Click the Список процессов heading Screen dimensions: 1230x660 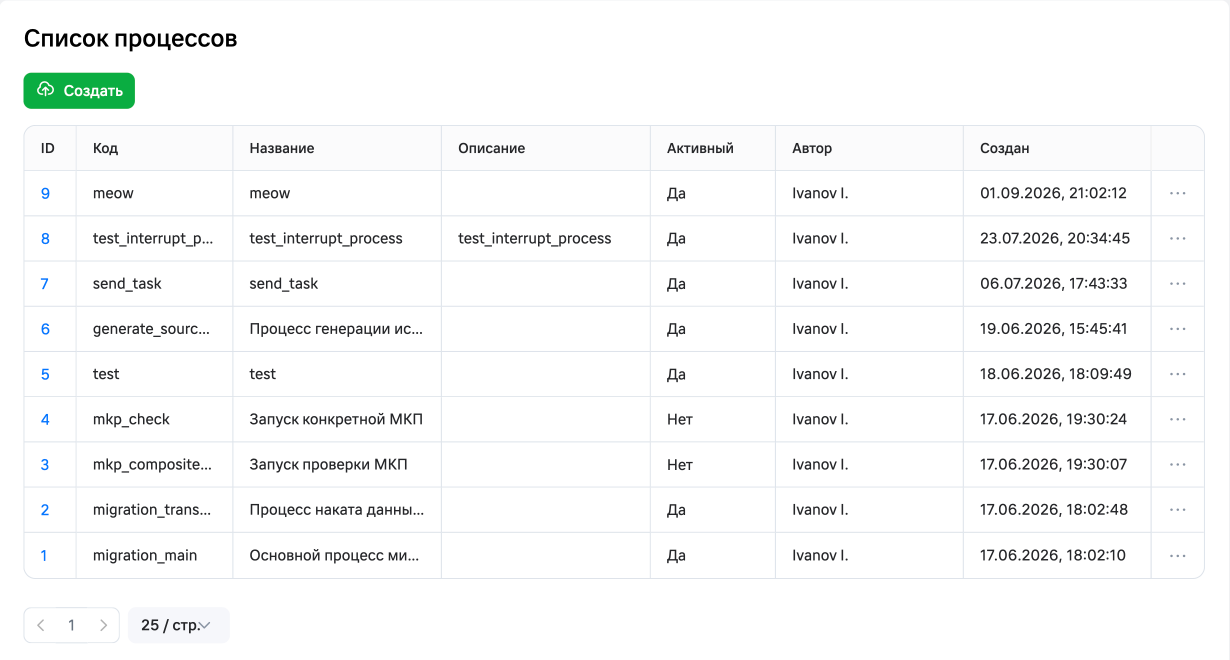[x=131, y=39]
